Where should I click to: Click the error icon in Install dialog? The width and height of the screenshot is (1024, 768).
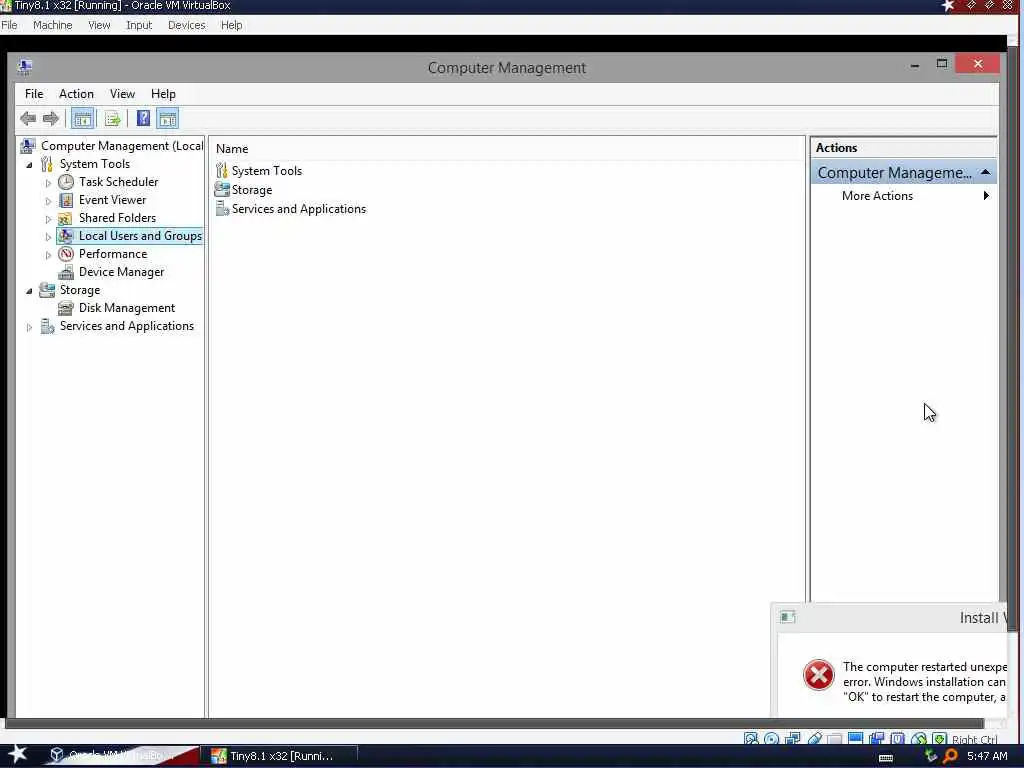(818, 675)
